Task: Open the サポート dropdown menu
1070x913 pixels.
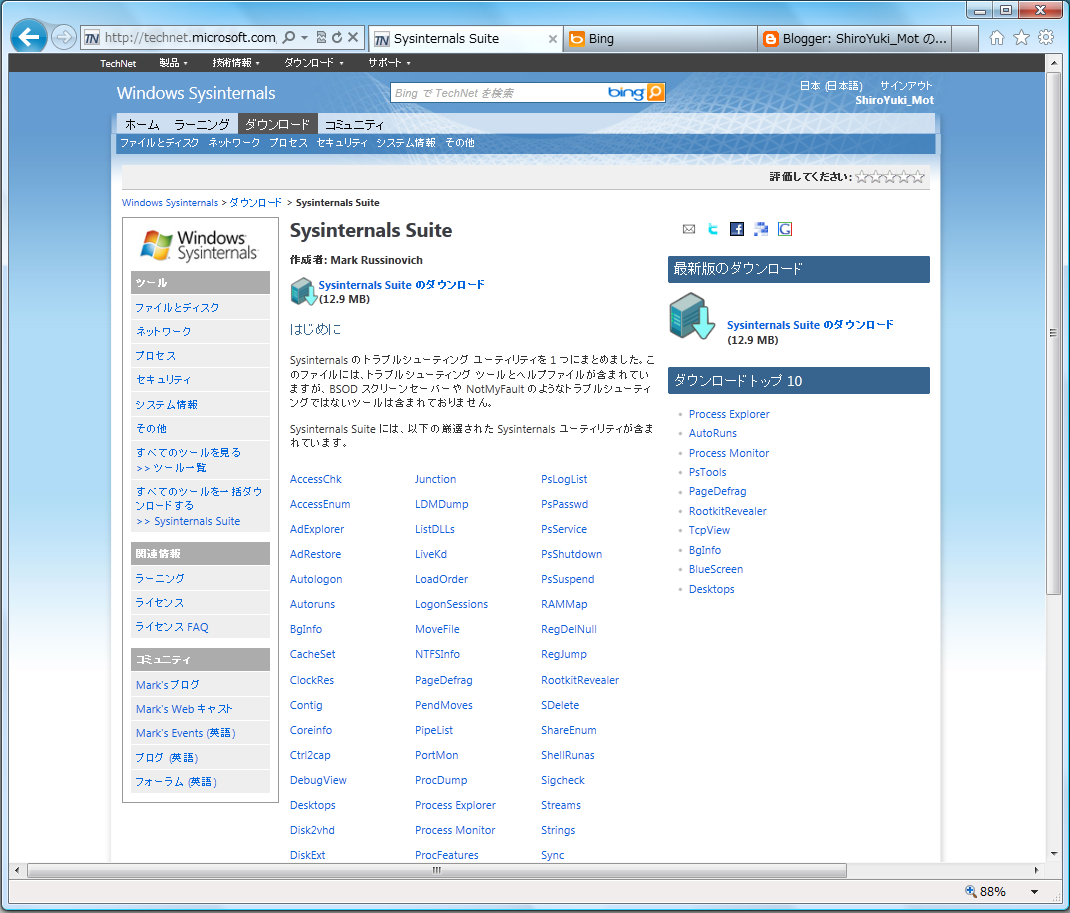Action: tap(385, 61)
